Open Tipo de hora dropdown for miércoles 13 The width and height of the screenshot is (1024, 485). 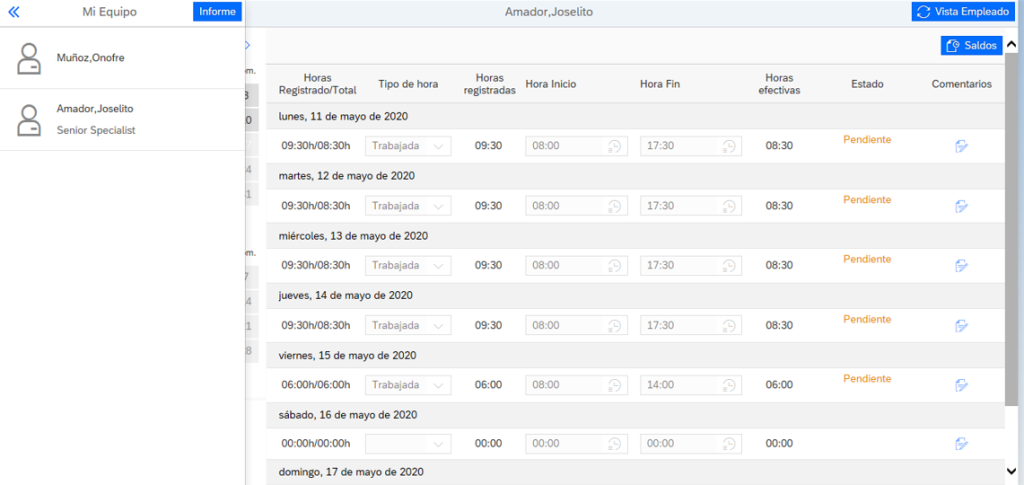tap(408, 266)
